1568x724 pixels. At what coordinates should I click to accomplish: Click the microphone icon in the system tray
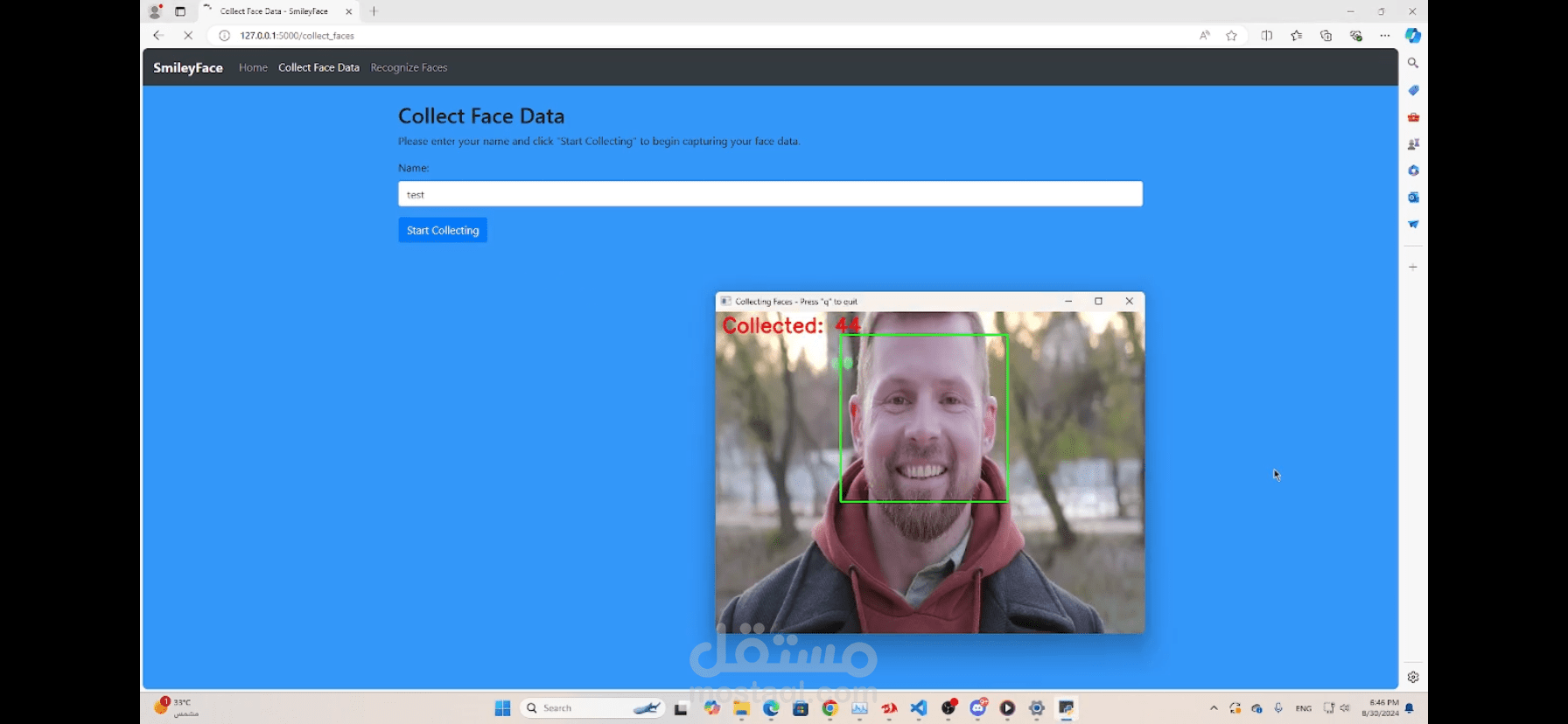(x=1279, y=708)
